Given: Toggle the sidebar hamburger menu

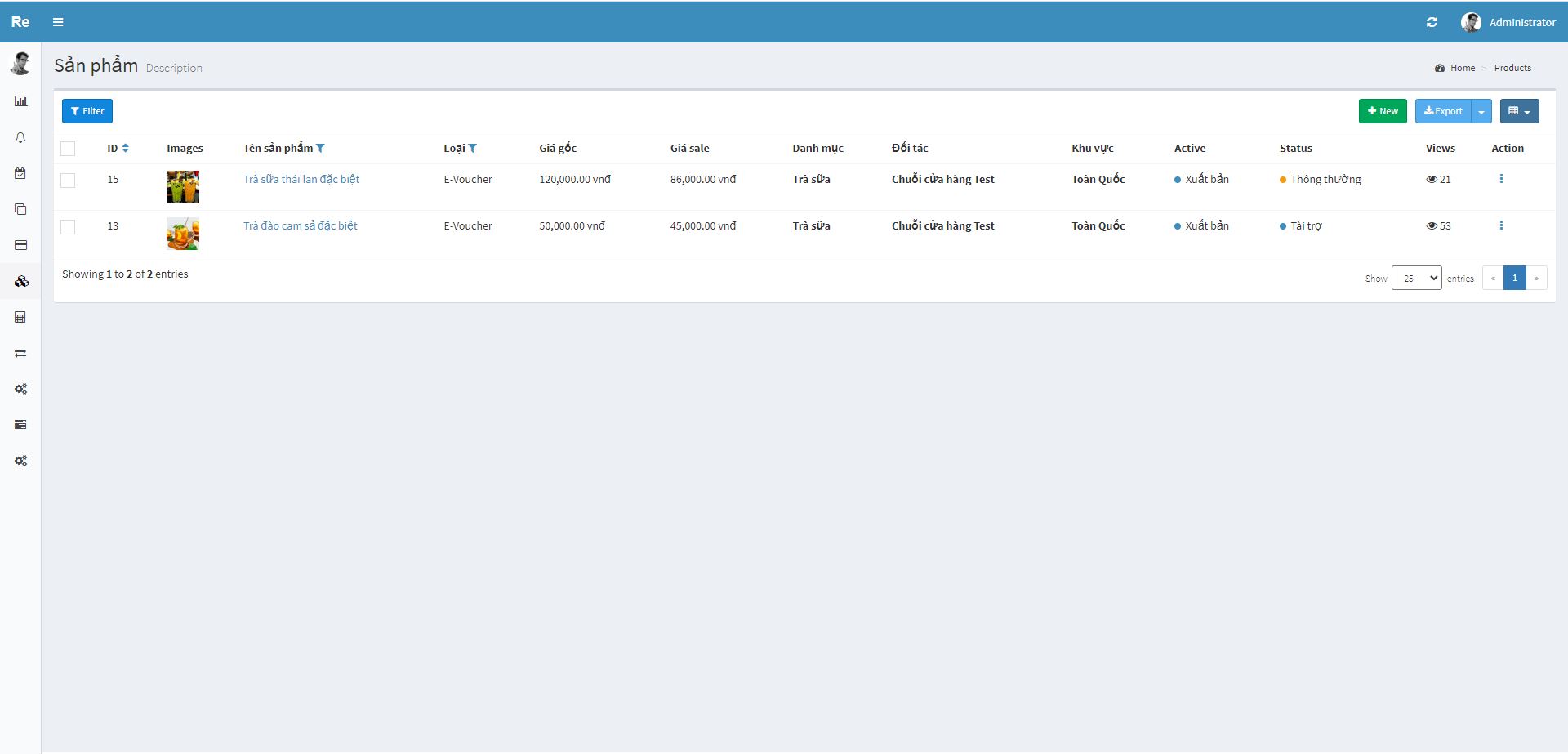Looking at the screenshot, I should click(x=58, y=22).
